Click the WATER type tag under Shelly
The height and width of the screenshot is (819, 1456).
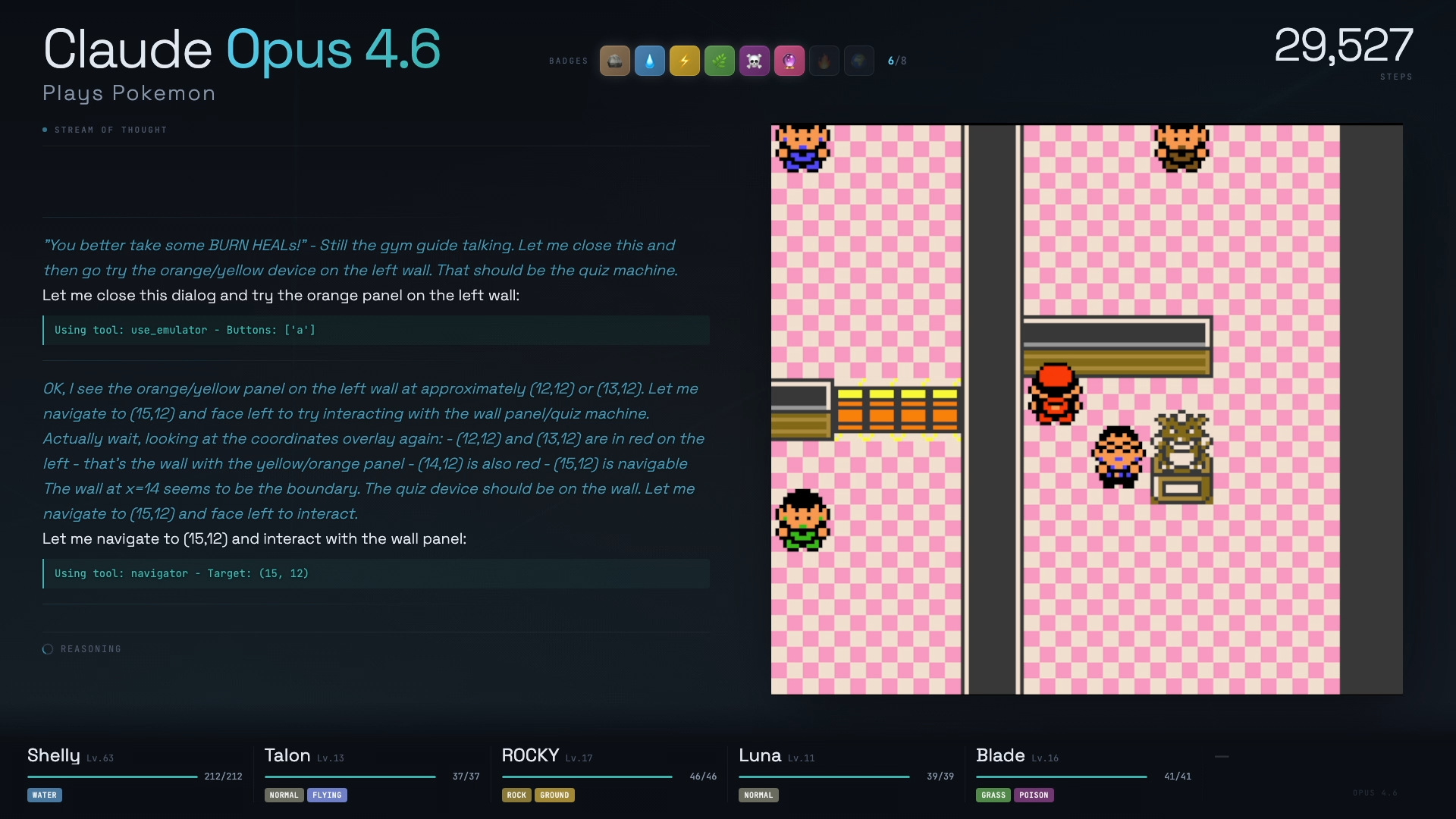point(44,795)
